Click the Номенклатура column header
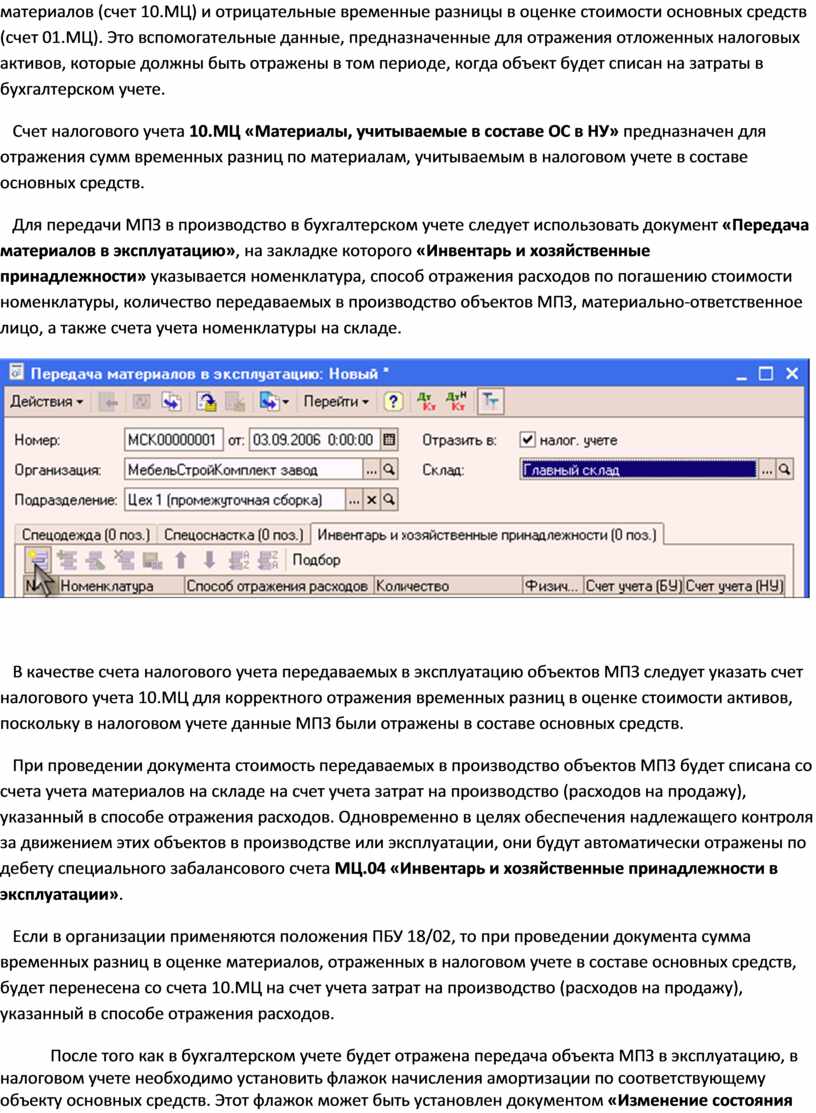This screenshot has width=816, height=1113. tap(121, 586)
